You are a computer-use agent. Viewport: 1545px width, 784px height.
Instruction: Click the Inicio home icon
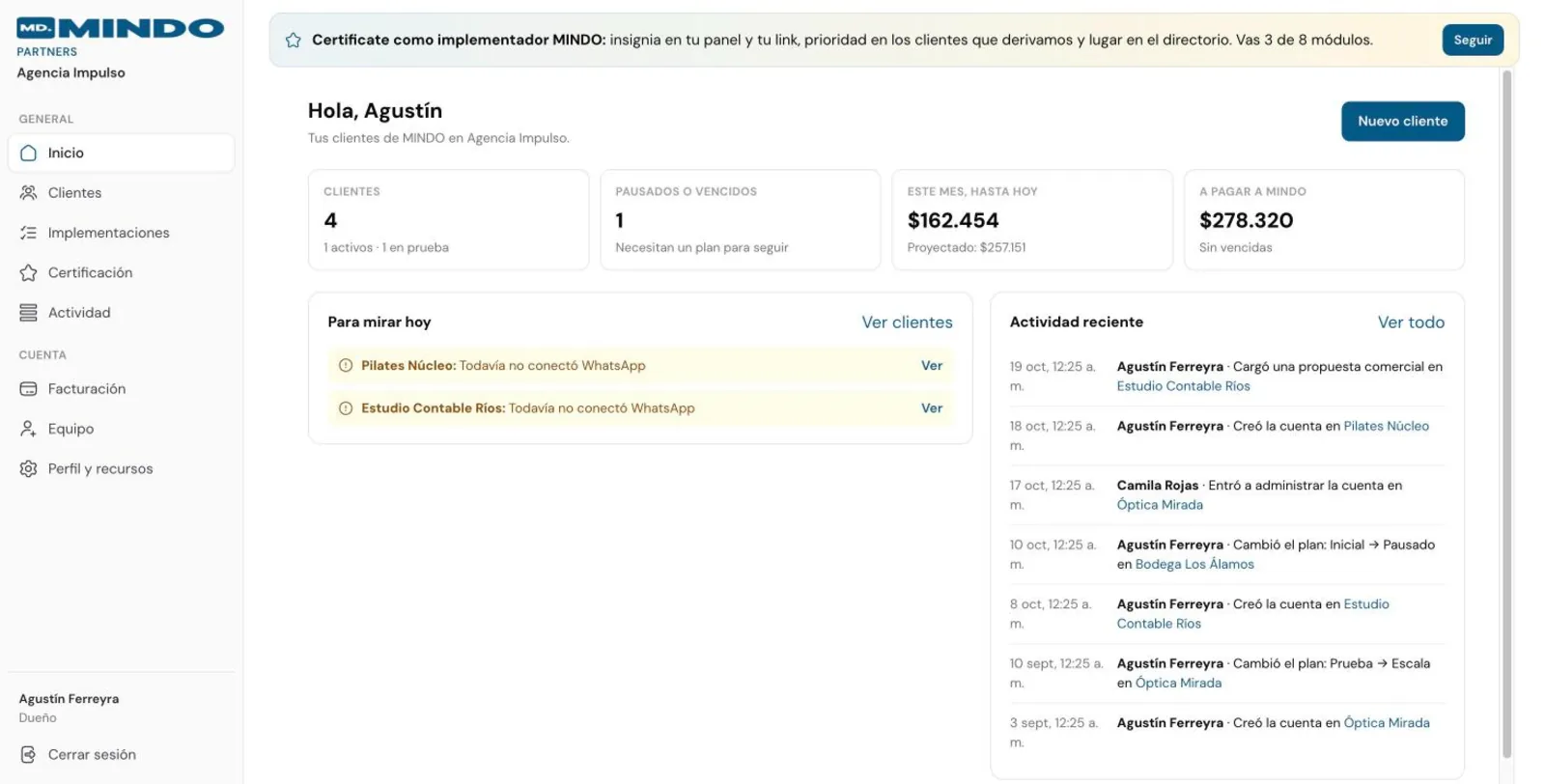click(x=29, y=153)
